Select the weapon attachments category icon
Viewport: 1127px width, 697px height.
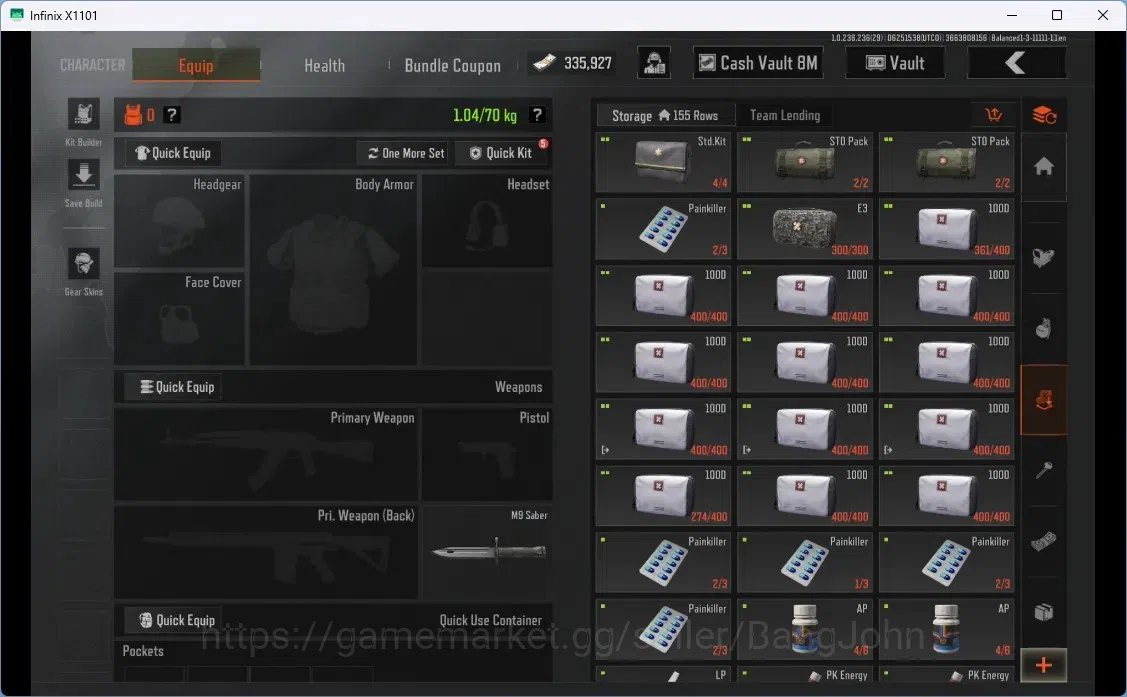point(1044,257)
